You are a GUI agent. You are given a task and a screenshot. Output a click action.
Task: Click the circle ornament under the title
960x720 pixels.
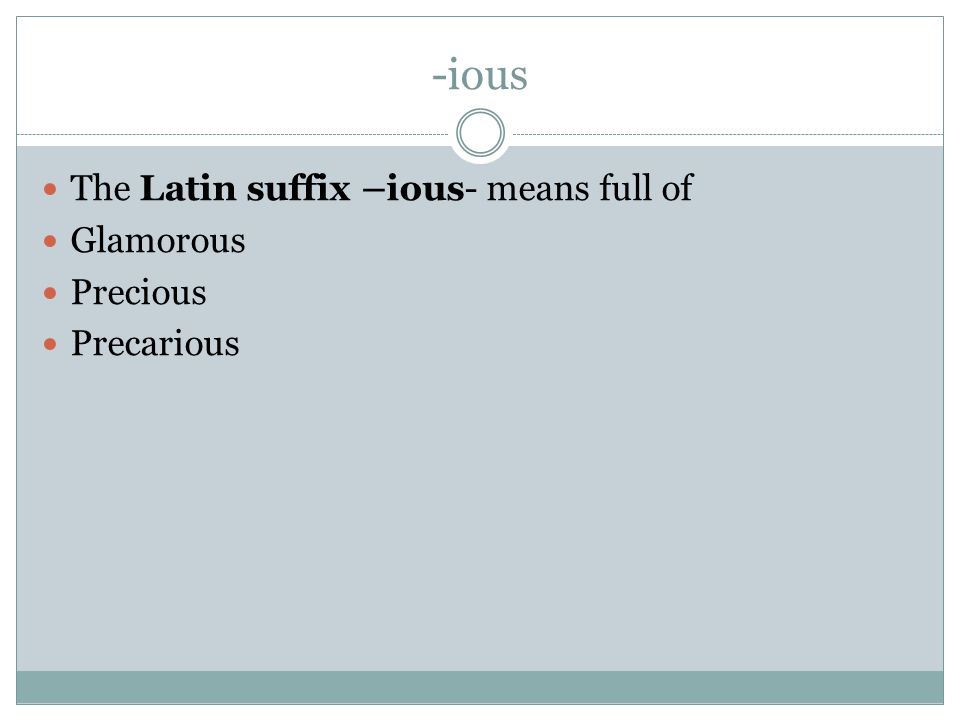(x=481, y=133)
